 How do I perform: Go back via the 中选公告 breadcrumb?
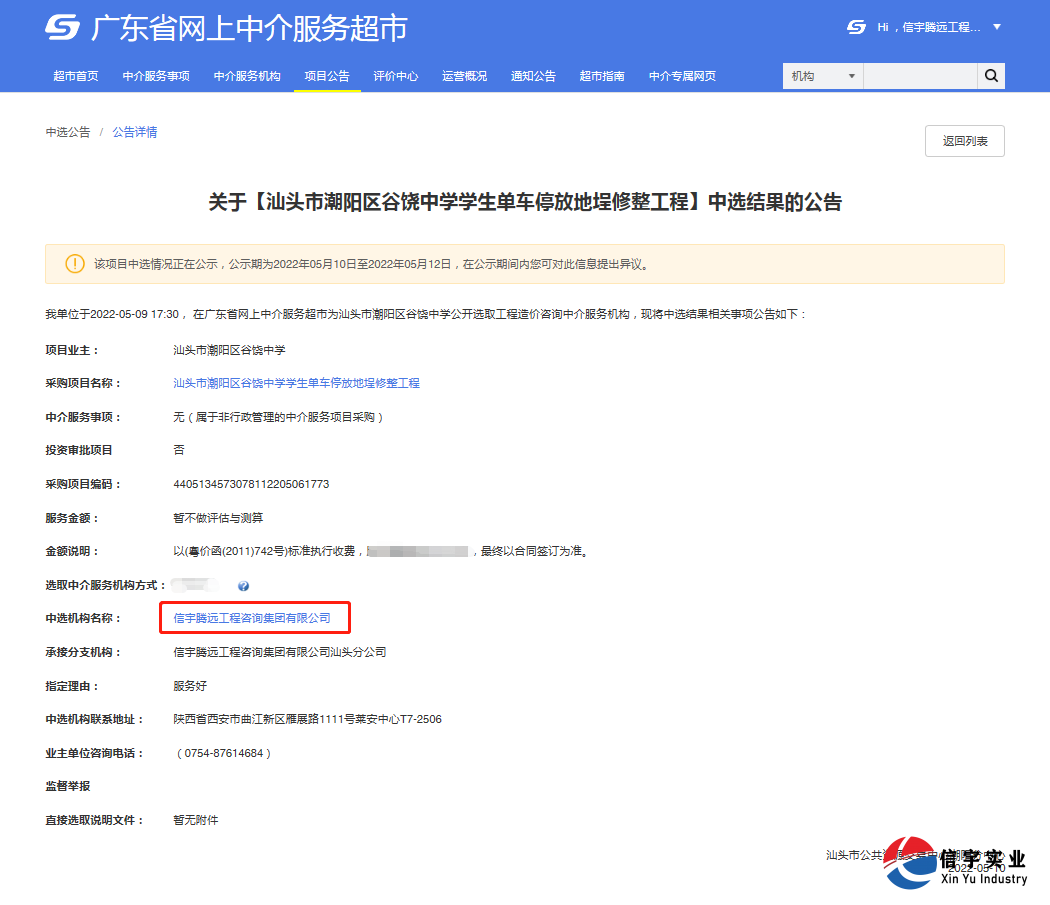tap(67, 131)
